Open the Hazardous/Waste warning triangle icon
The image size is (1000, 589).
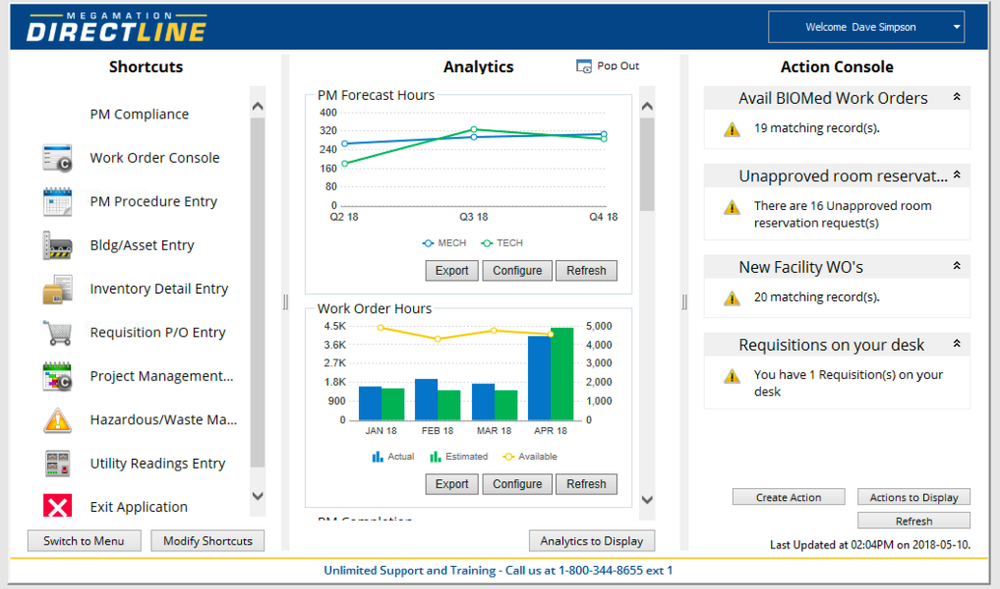57,420
